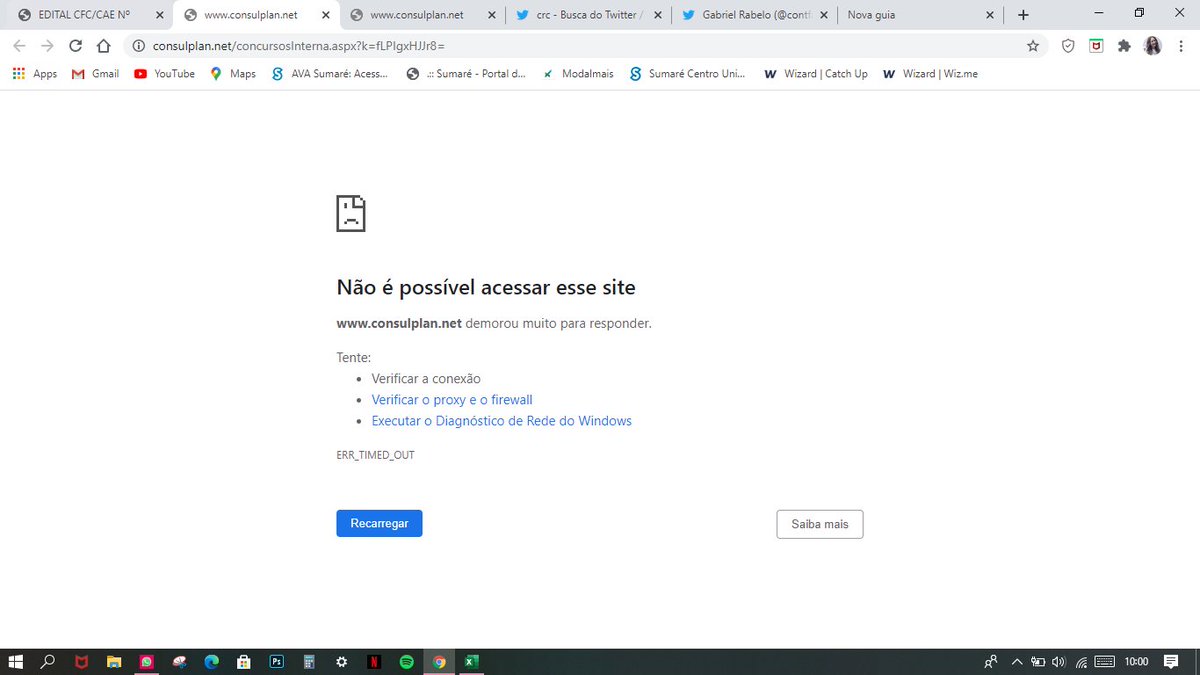The width and height of the screenshot is (1200, 675).
Task: Open the Wizard | Catch Up bookmark
Action: 816,74
